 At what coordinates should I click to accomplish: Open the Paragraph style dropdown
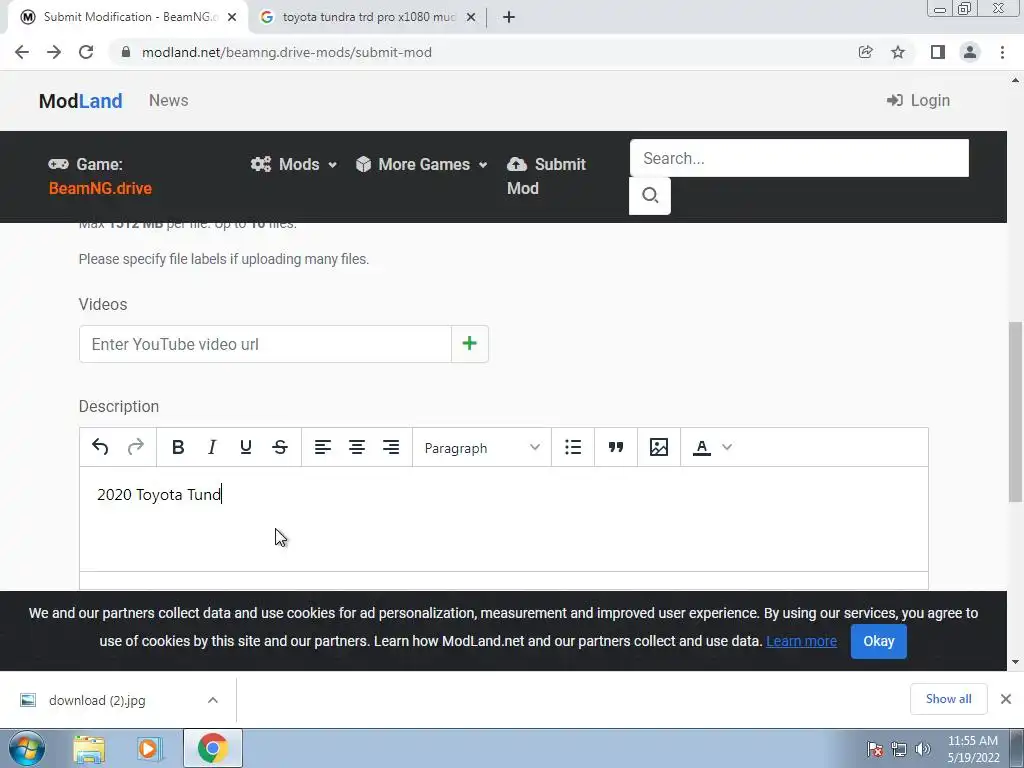point(482,448)
